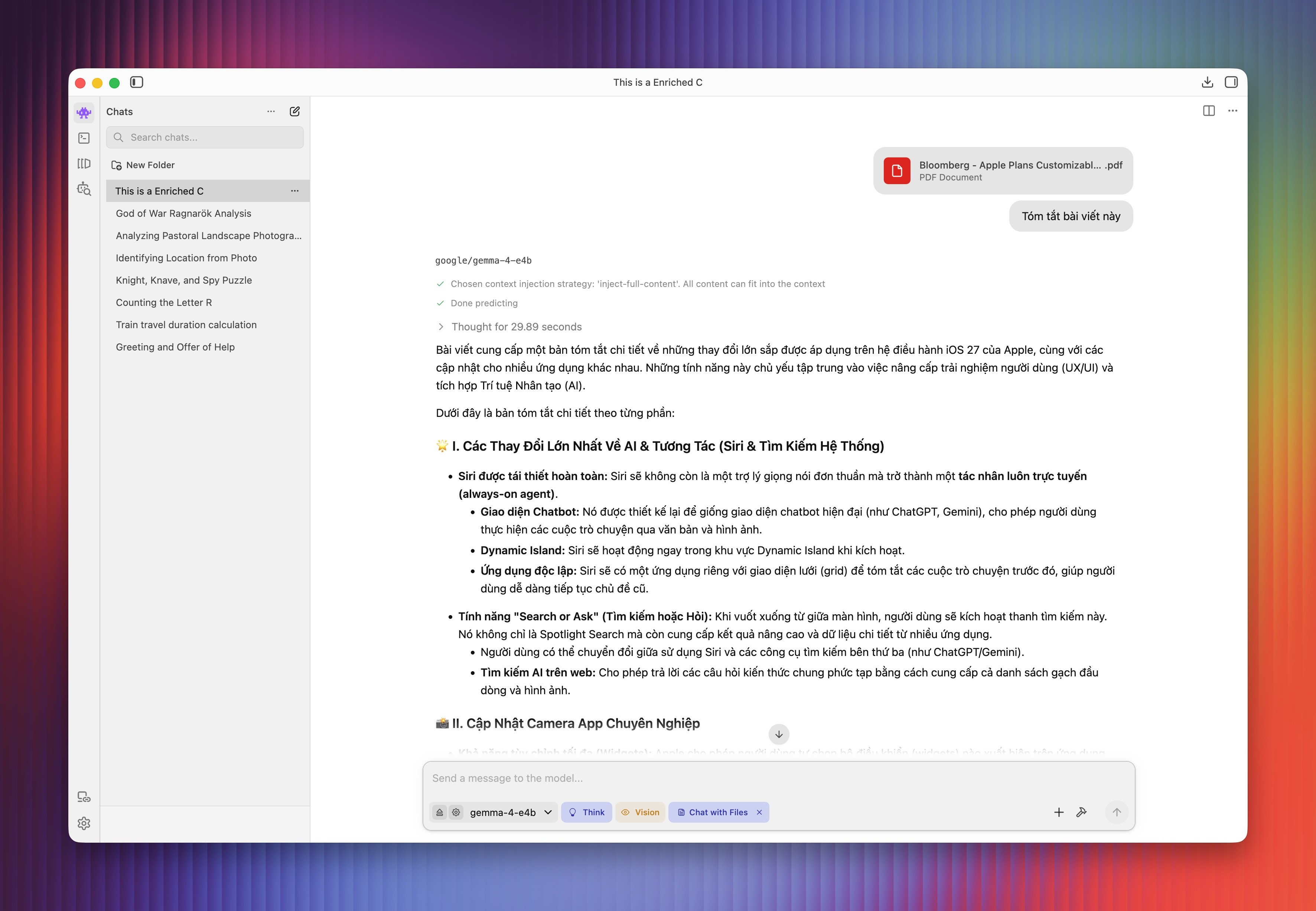Viewport: 1316px width, 911px height.
Task: Remove the Chat with Files chip
Action: click(x=759, y=812)
